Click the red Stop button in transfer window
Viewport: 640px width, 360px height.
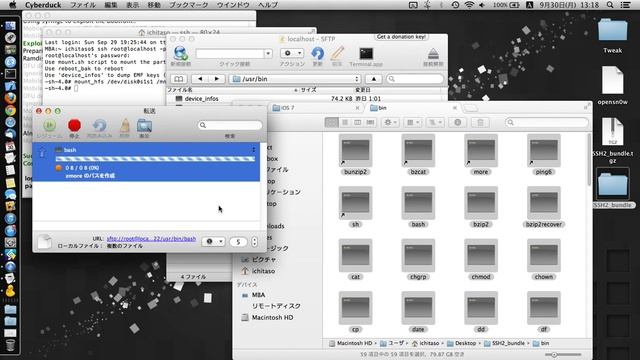click(x=74, y=126)
